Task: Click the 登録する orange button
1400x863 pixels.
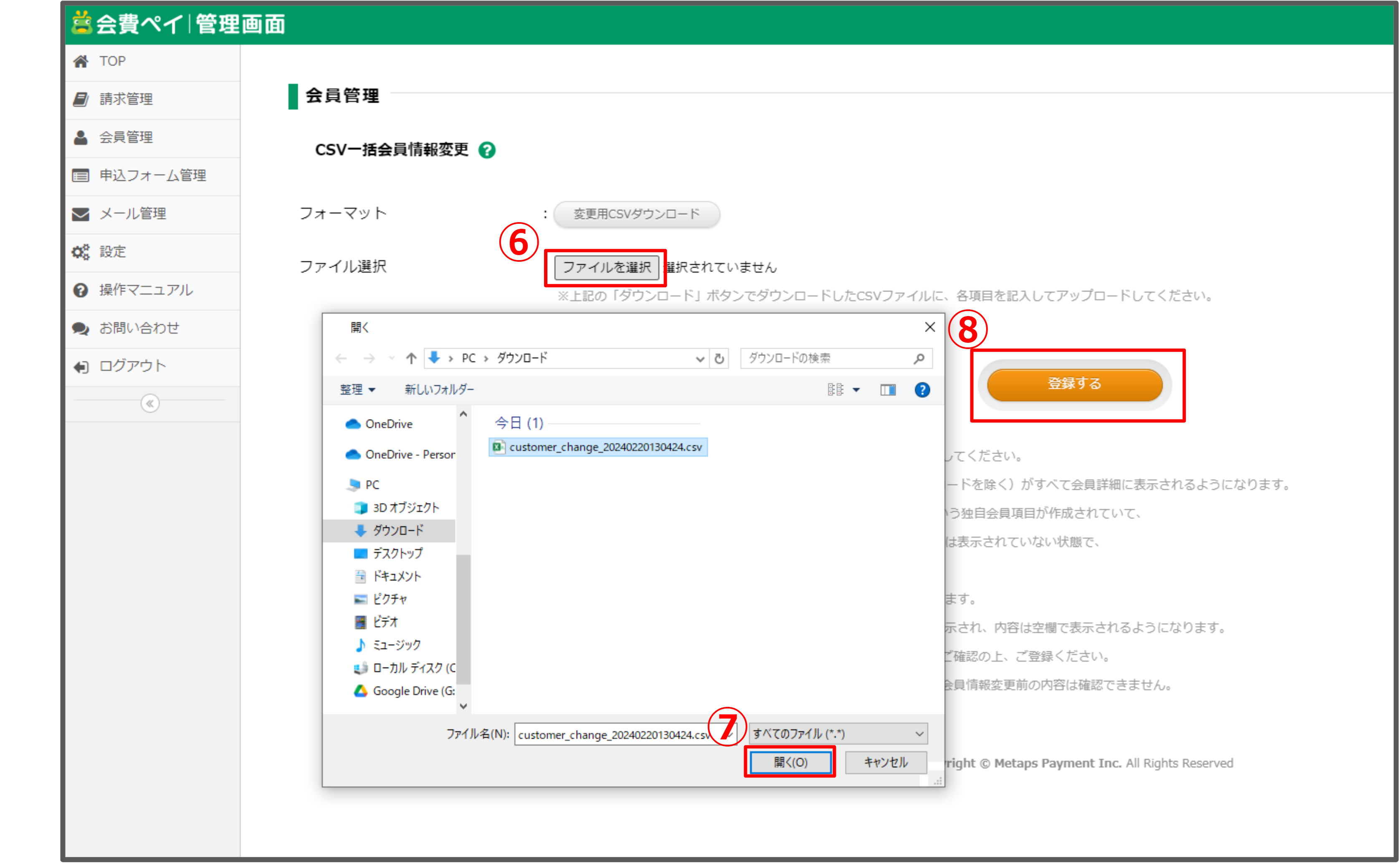Action: (x=1074, y=384)
